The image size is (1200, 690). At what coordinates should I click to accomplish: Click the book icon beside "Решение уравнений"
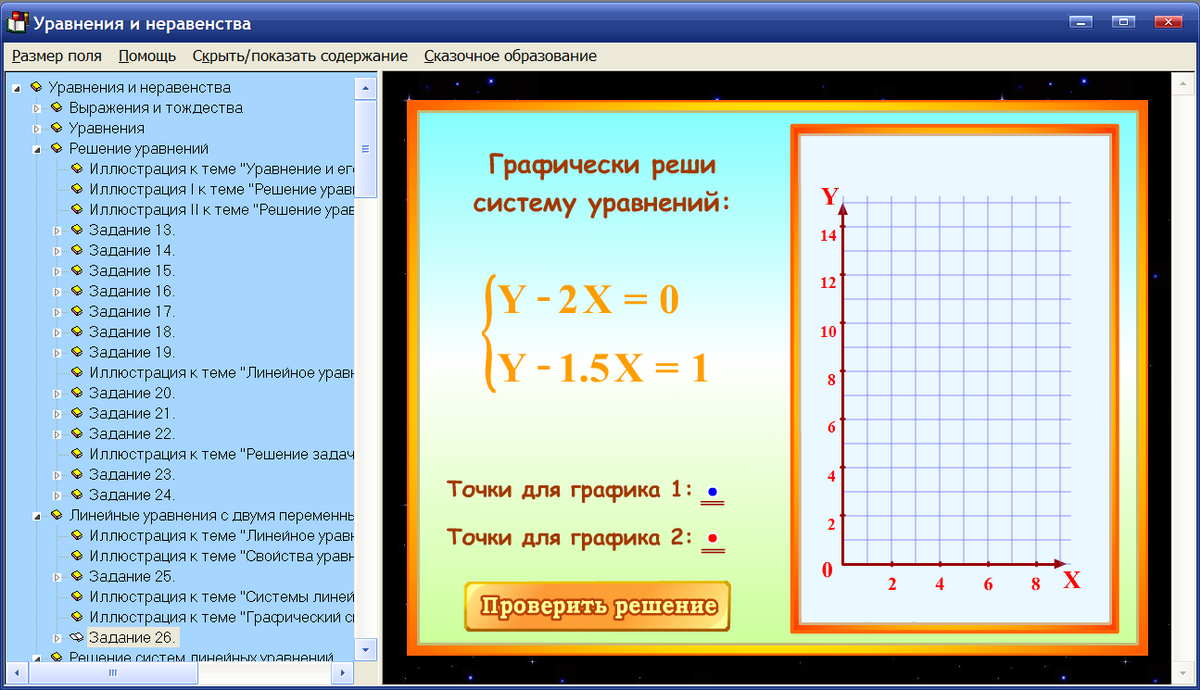pos(57,147)
